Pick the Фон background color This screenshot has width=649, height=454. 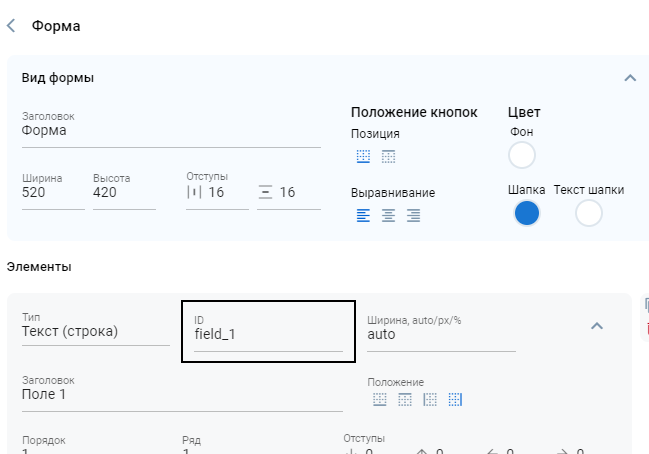click(x=522, y=155)
